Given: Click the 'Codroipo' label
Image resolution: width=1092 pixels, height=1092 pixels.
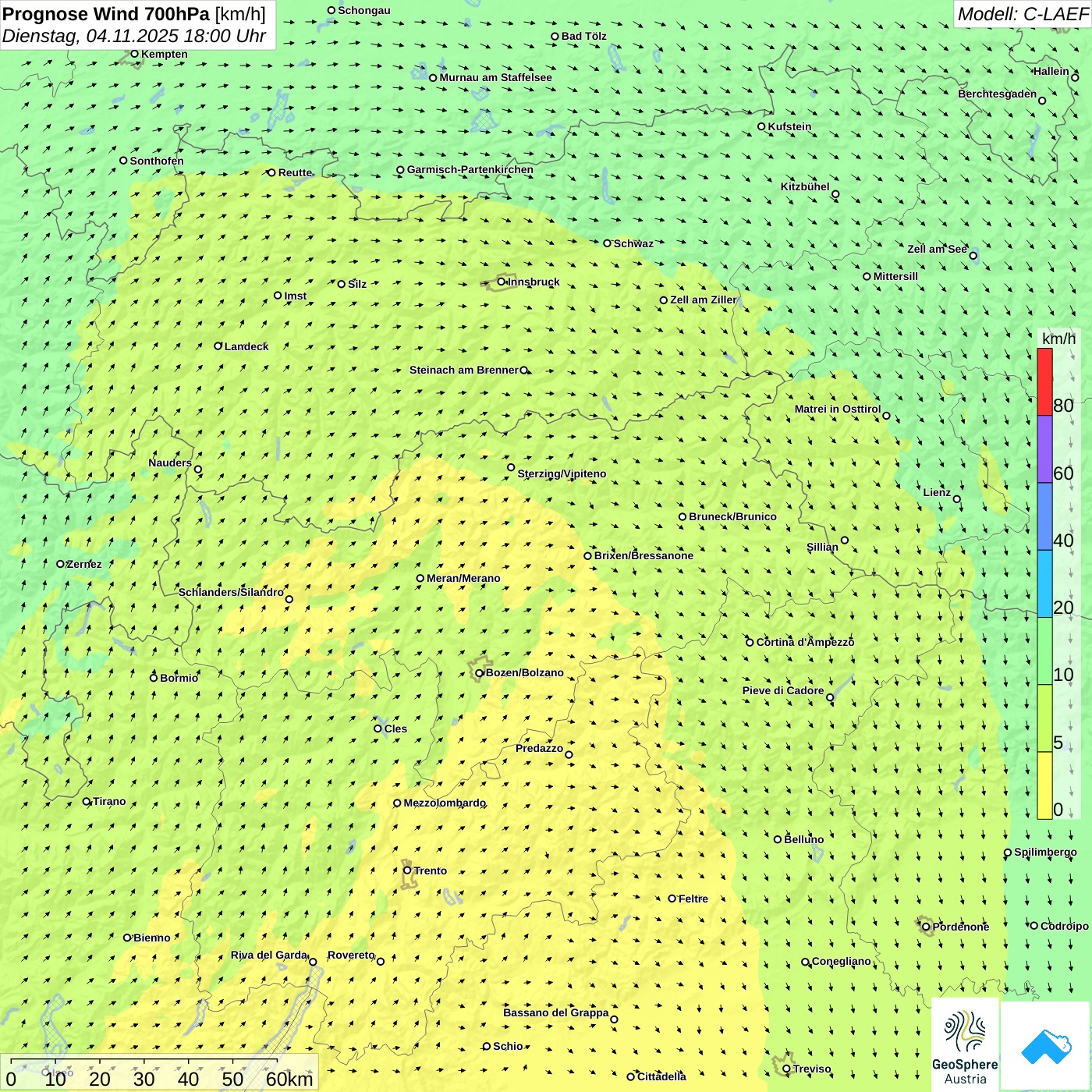Looking at the screenshot, I should click(1065, 926).
